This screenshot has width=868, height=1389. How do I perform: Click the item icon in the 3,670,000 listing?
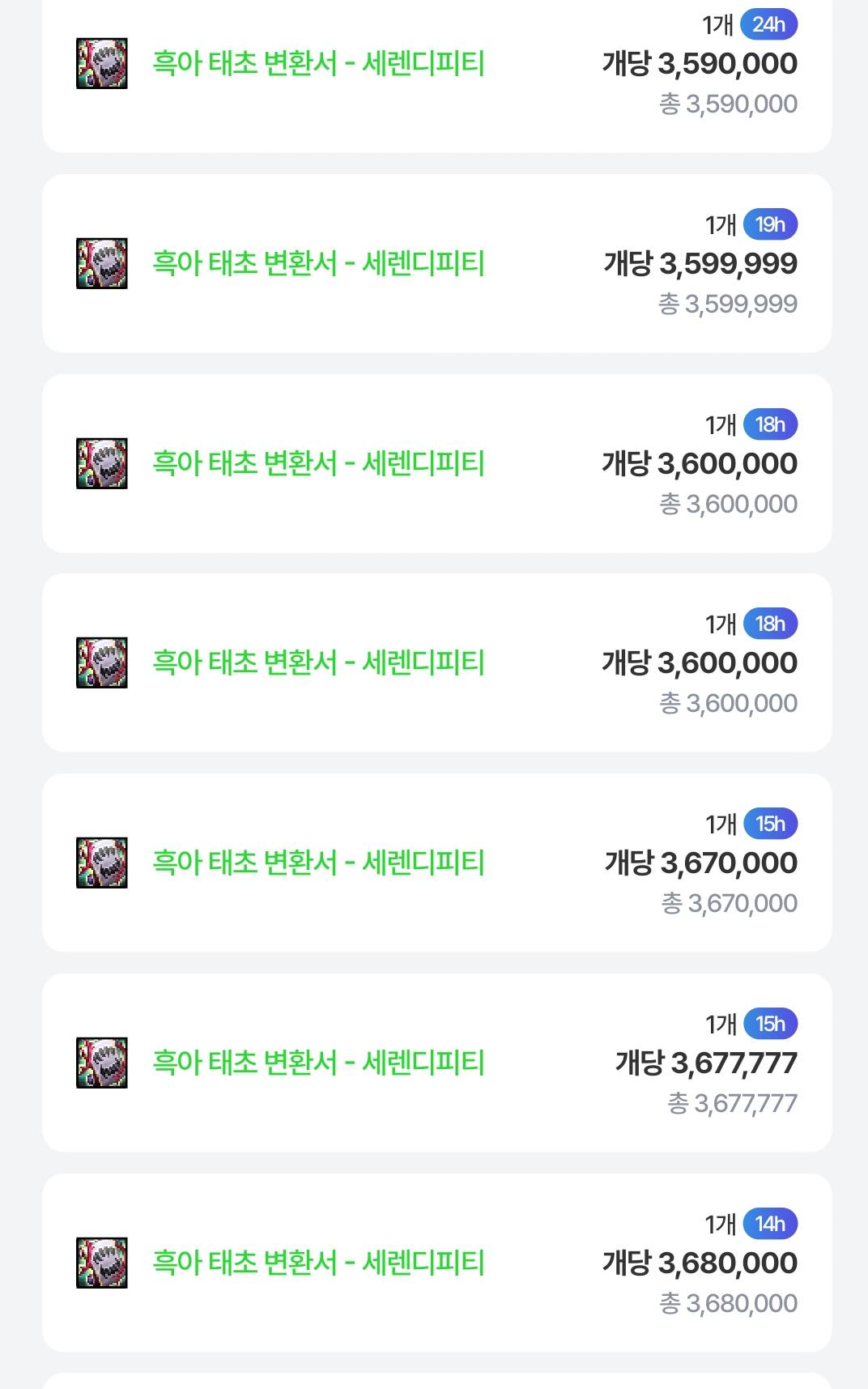102,863
